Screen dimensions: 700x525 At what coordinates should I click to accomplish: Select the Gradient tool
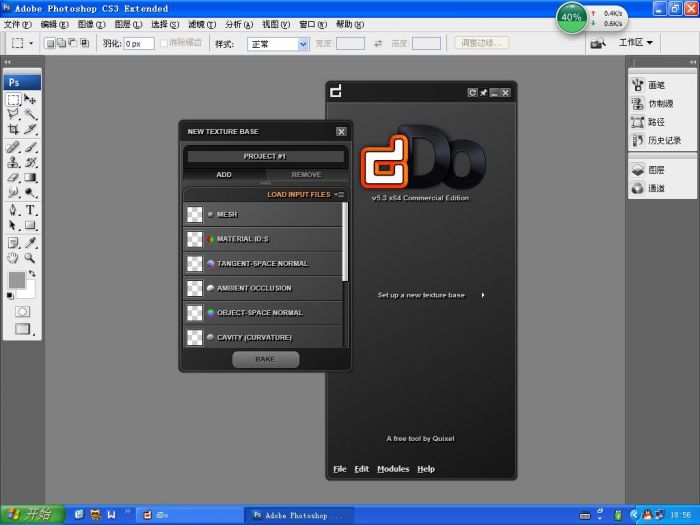30,177
